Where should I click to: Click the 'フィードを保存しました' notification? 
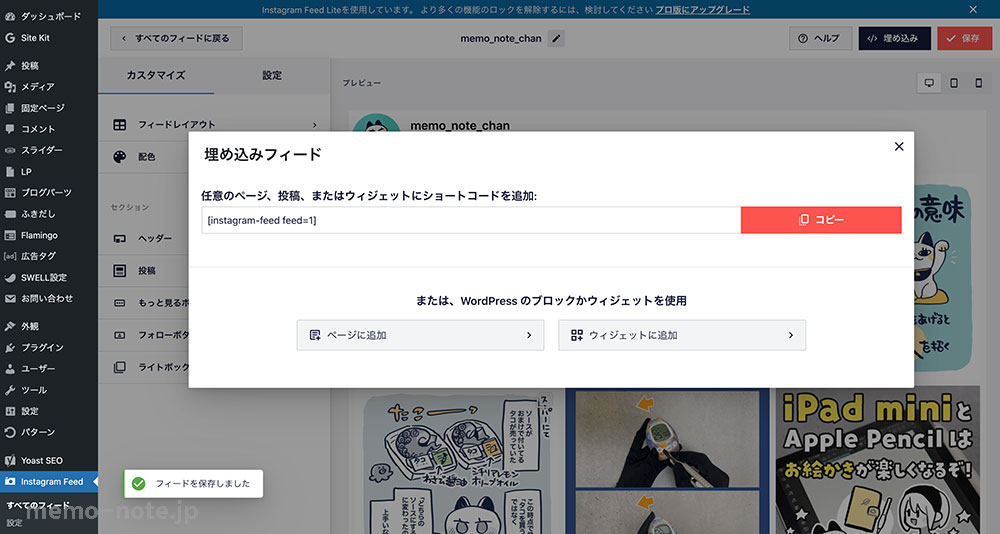[193, 484]
